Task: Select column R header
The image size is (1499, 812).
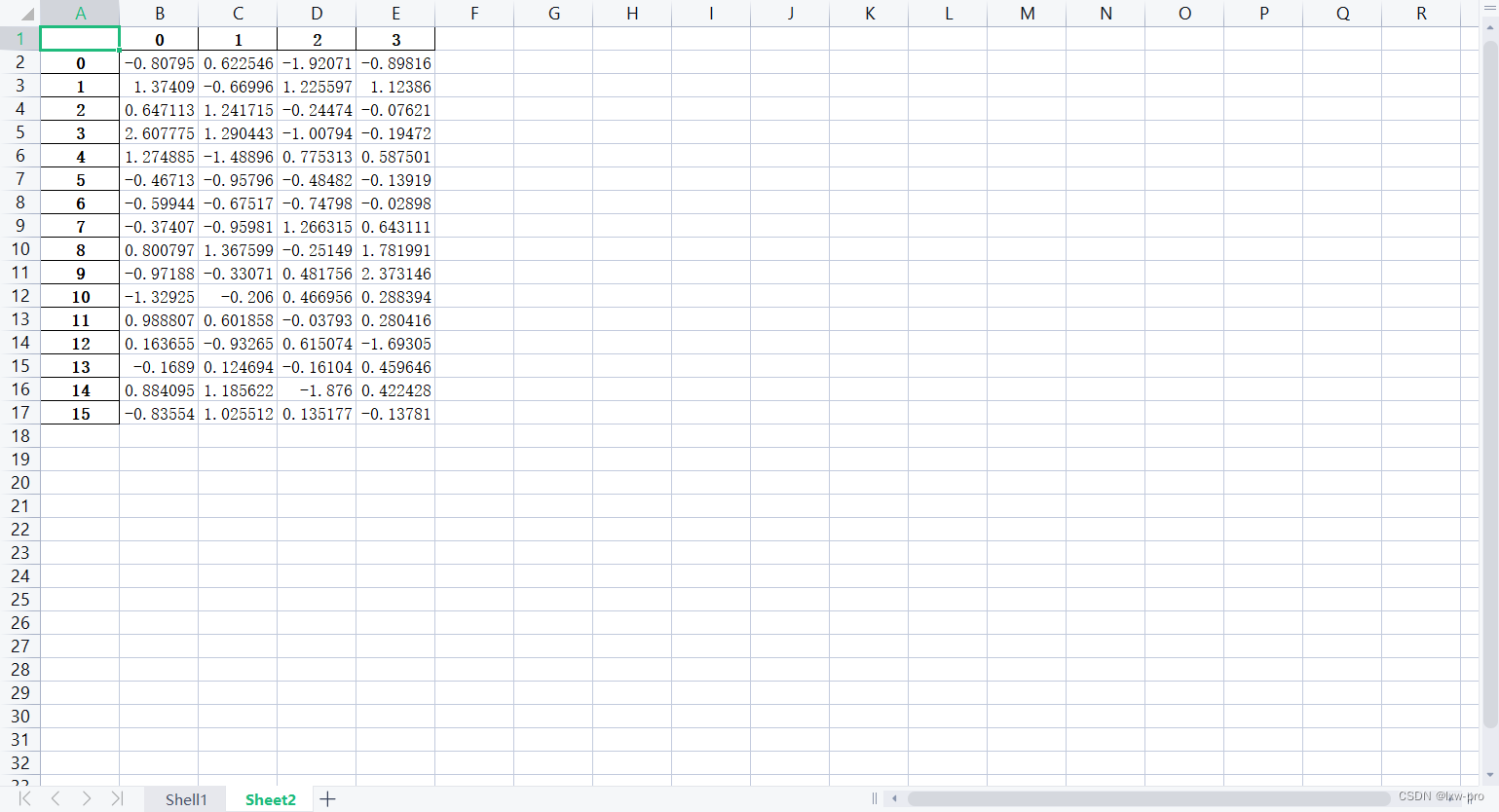Action: point(1421,14)
